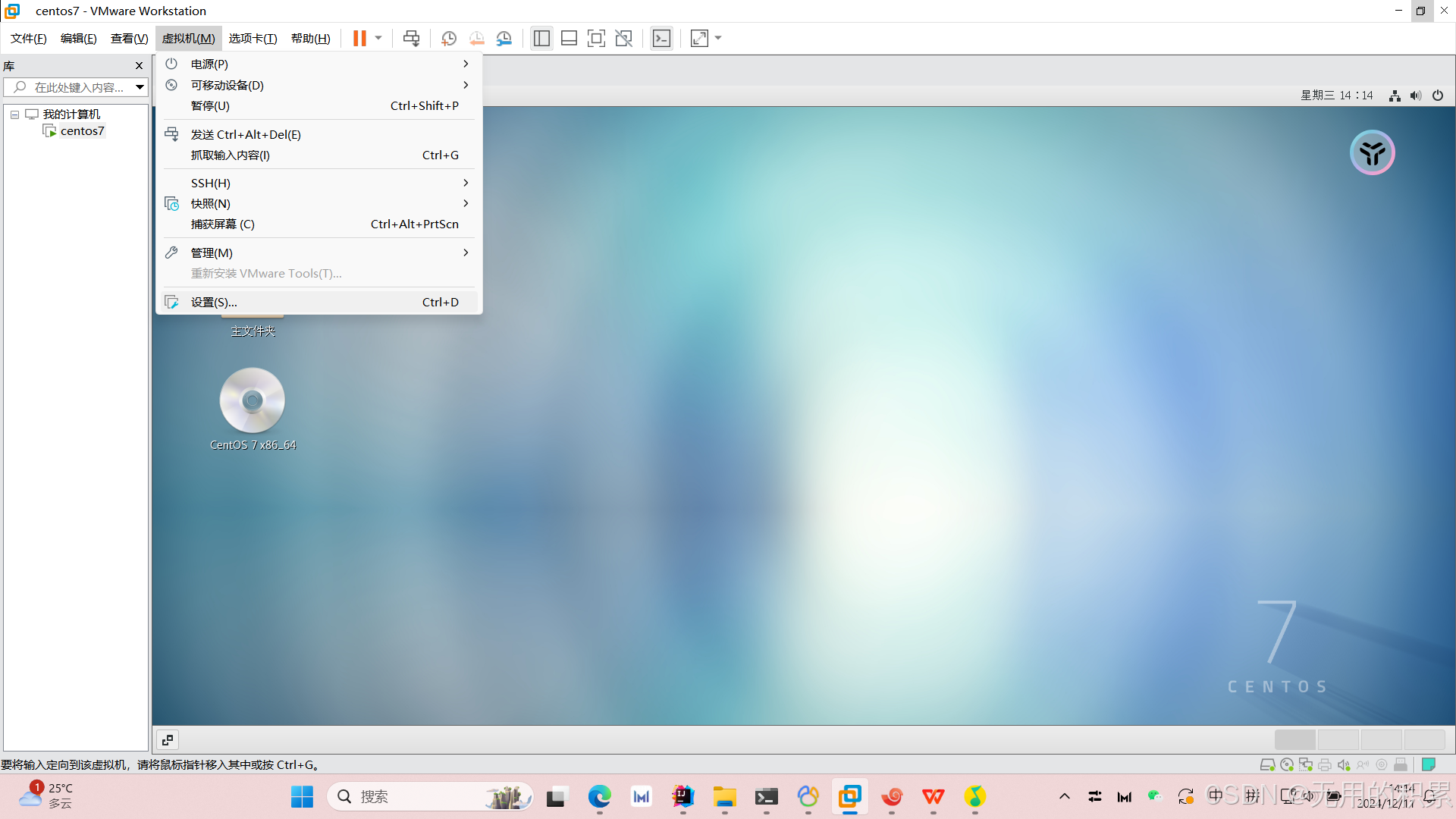Viewport: 1456px width, 819px height.
Task: Expand the 电源(P) submenu
Action: click(x=319, y=64)
